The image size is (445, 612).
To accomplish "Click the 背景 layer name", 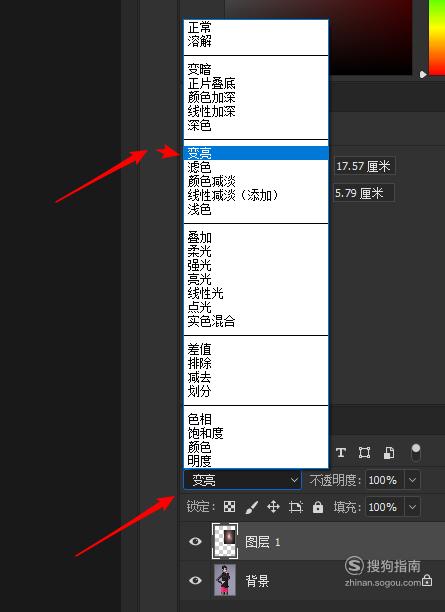I will click(x=257, y=581).
